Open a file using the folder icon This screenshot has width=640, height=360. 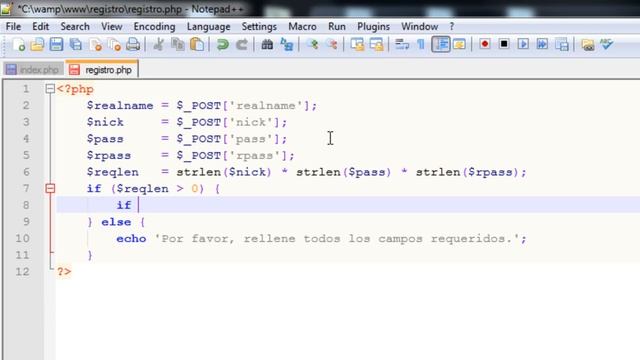[37, 44]
